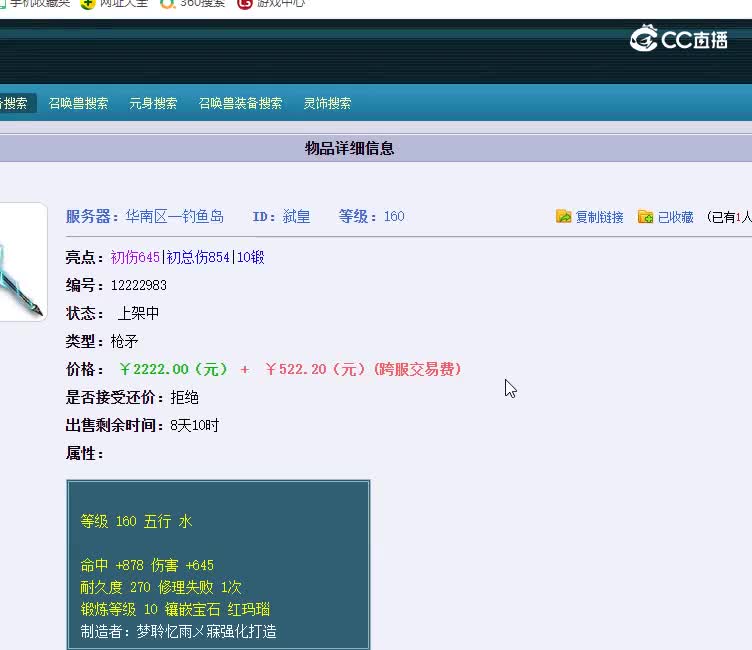
Task: Click highlight text 初总伤854
Action: point(198,258)
